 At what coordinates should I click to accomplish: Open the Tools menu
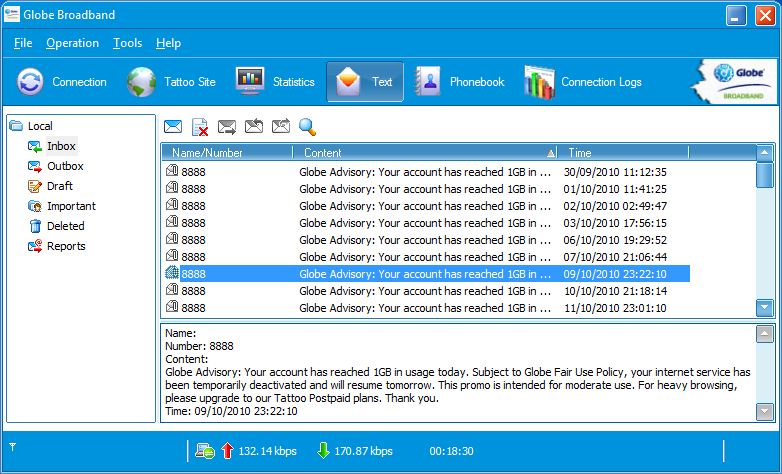[127, 43]
